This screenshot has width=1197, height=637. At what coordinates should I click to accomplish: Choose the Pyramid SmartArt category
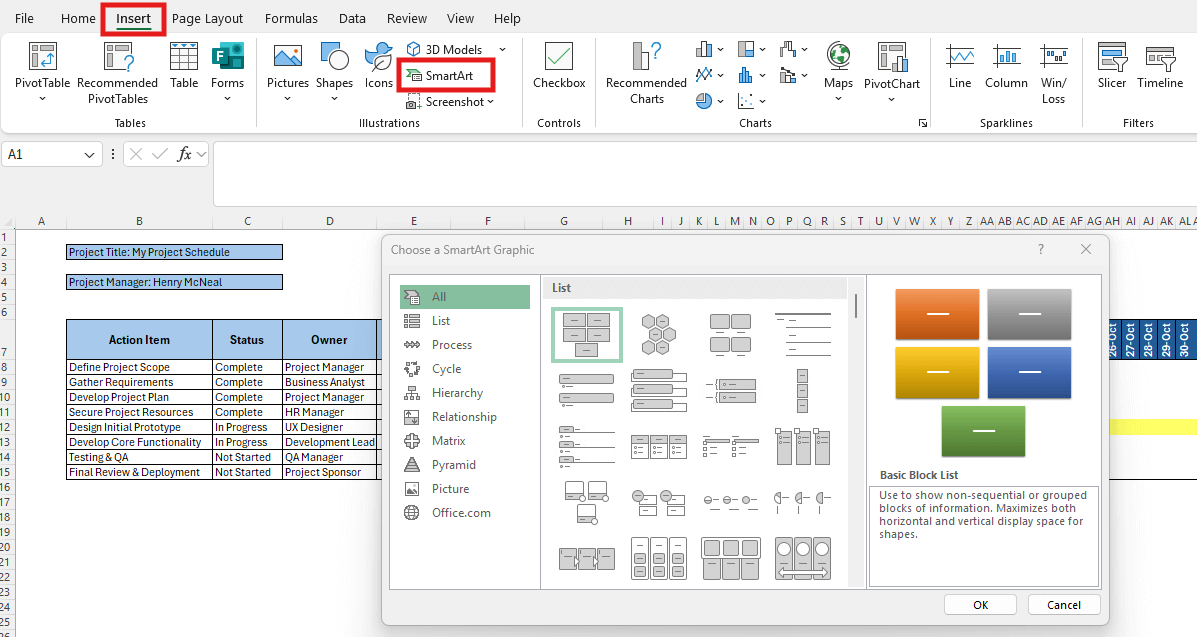[453, 465]
